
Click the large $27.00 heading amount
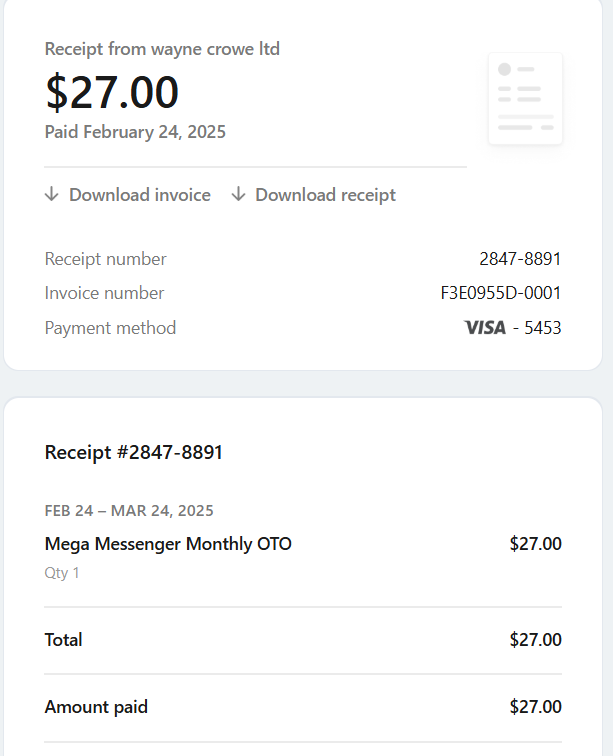[112, 92]
